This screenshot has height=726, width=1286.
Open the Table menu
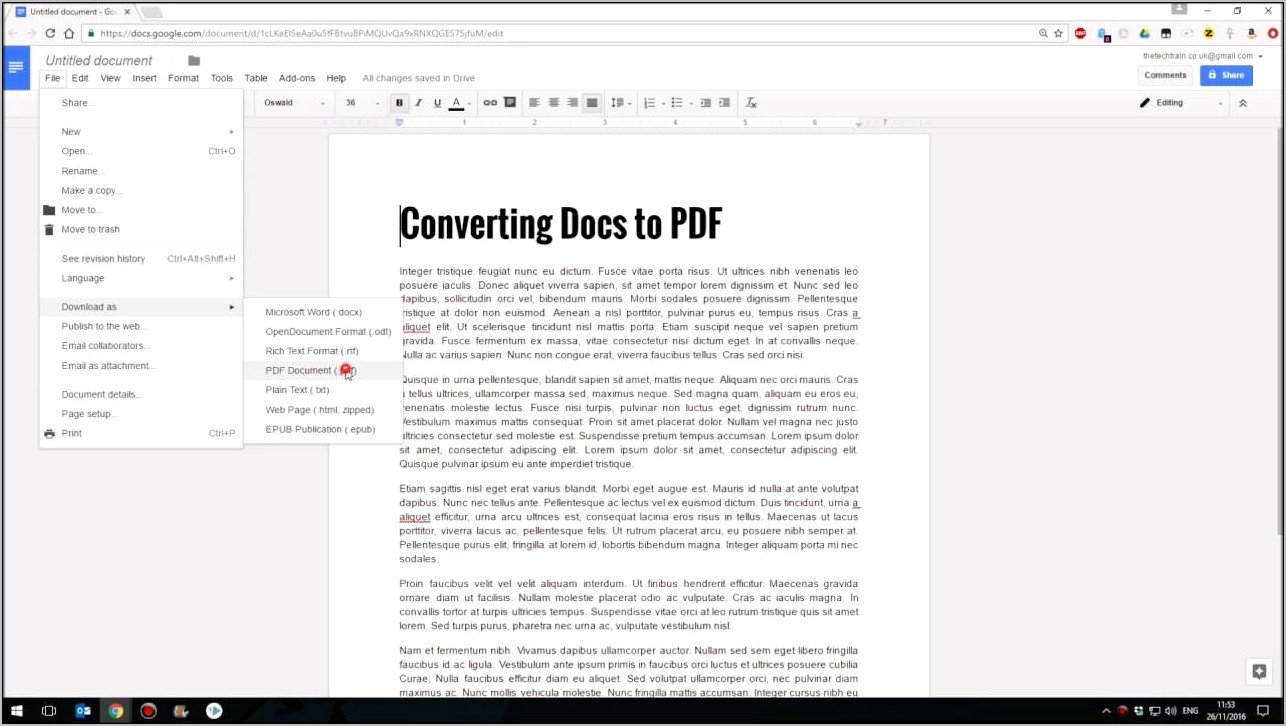[x=256, y=78]
